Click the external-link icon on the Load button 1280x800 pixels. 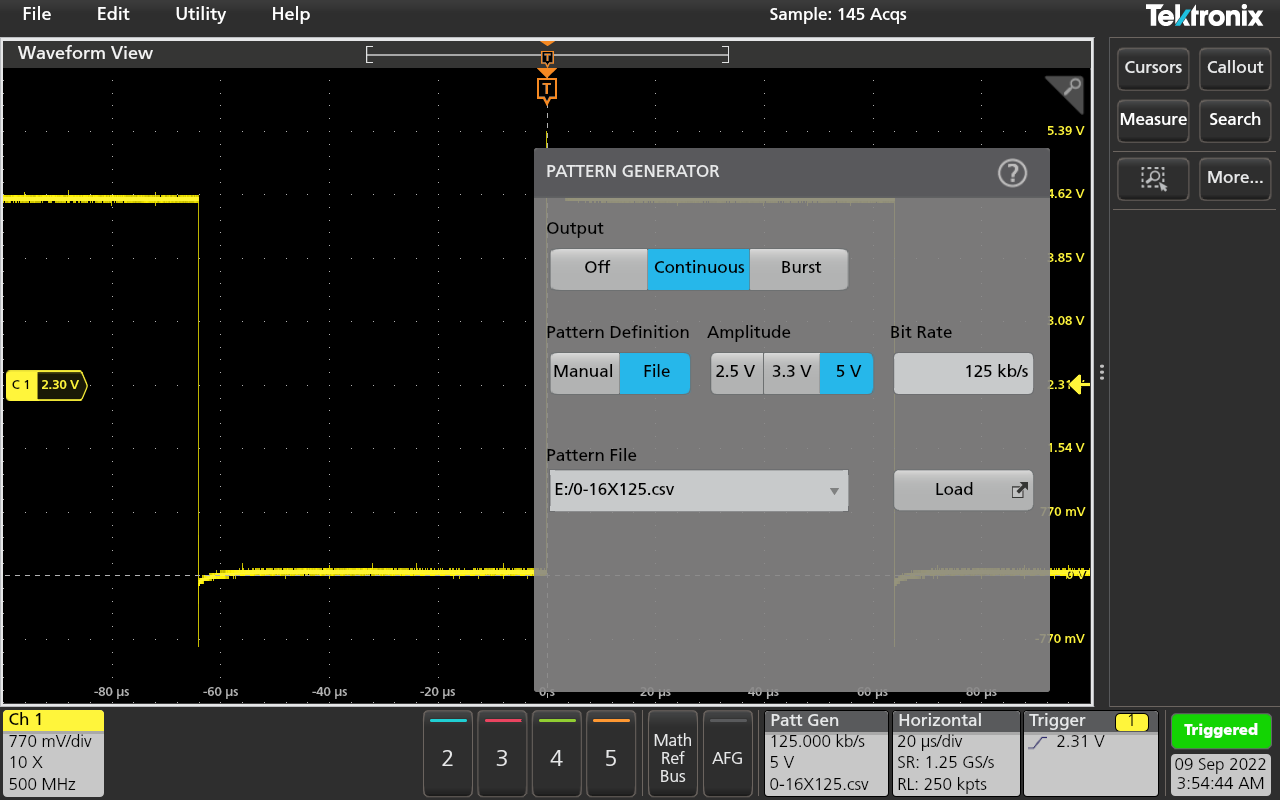[x=1019, y=490]
